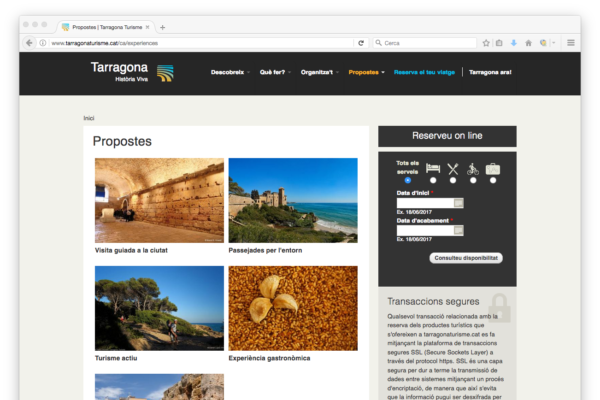Open the browser hamburger menu
This screenshot has width=600, height=400.
[571, 43]
